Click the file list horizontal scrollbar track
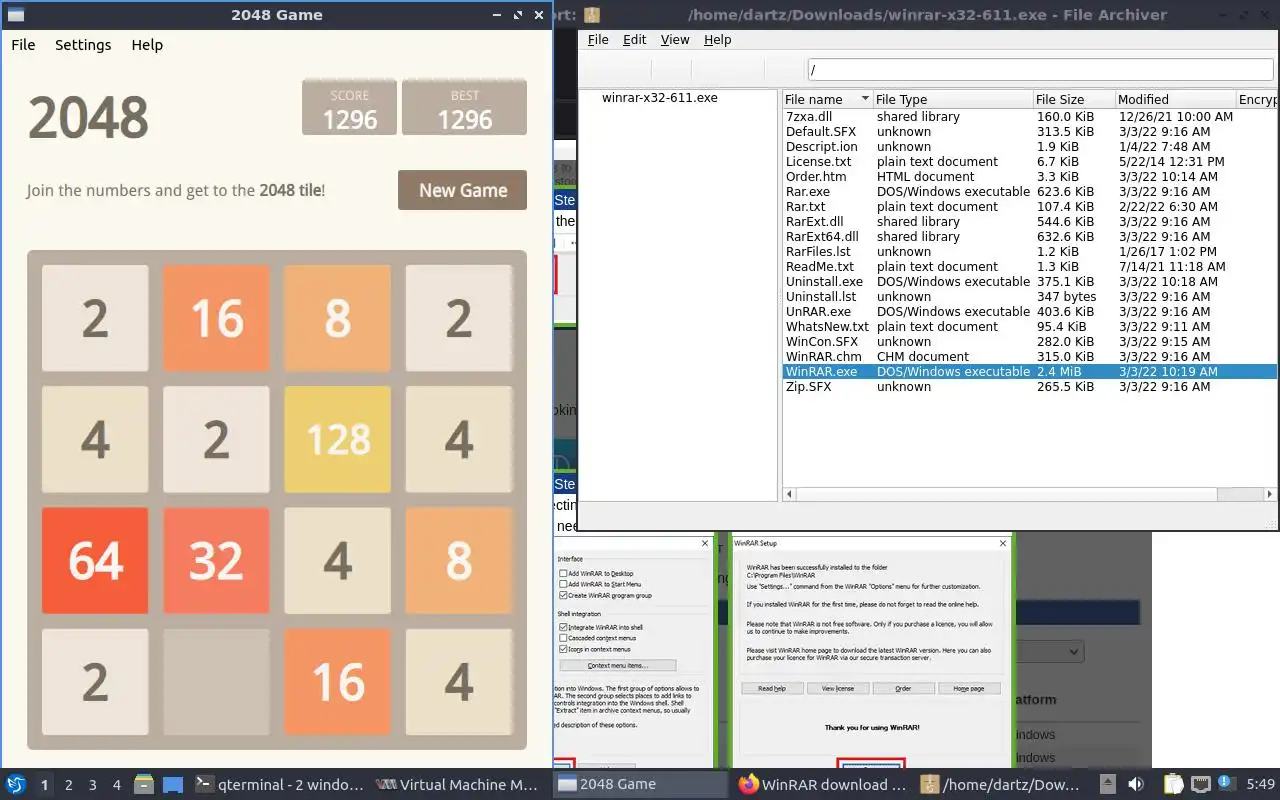The width and height of the screenshot is (1280, 800). click(x=1029, y=494)
